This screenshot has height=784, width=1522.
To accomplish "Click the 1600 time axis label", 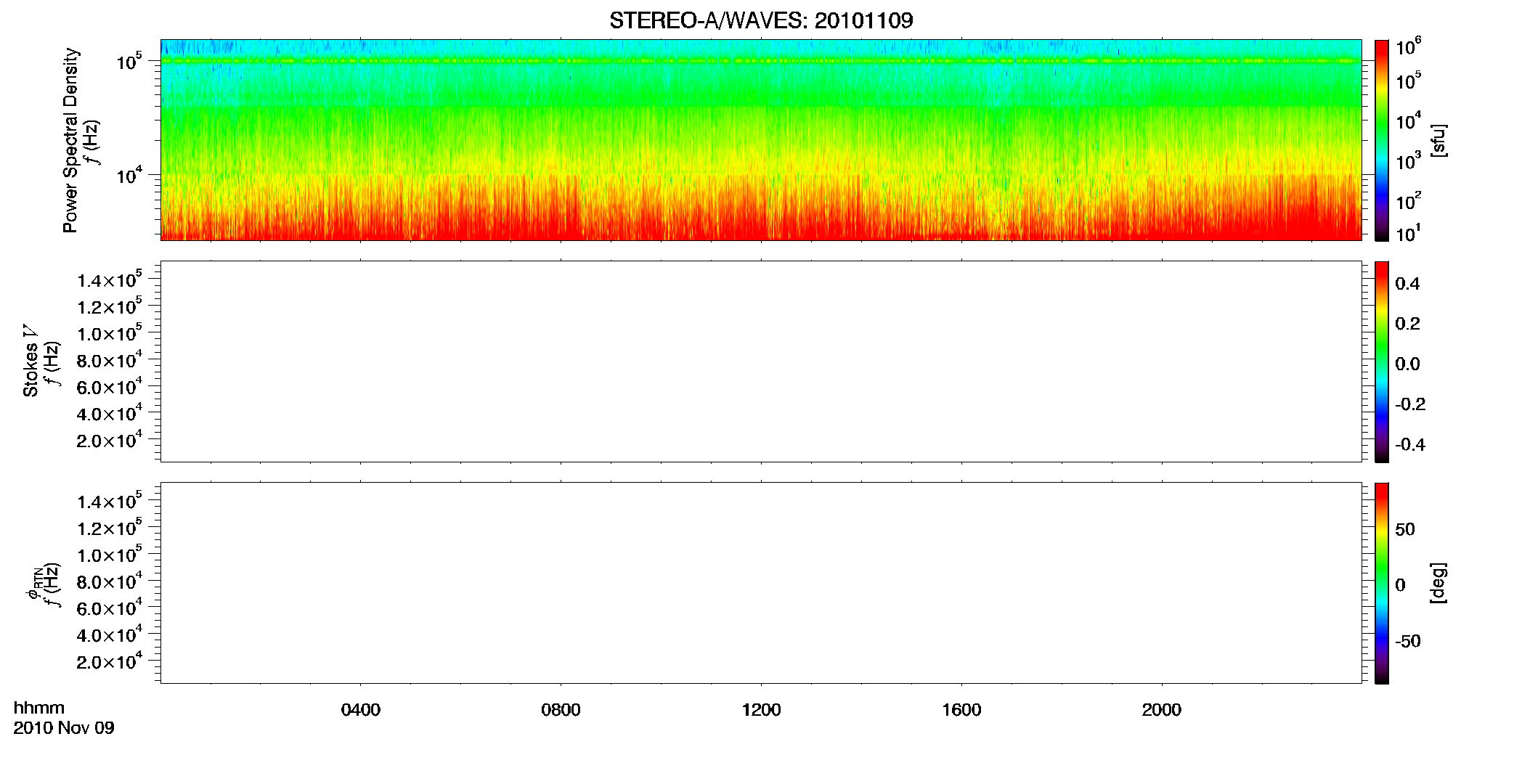I will 961,710.
